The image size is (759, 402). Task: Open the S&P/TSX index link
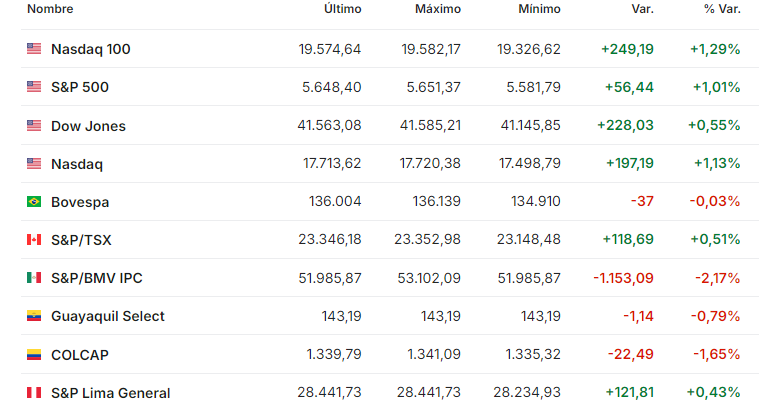81,240
